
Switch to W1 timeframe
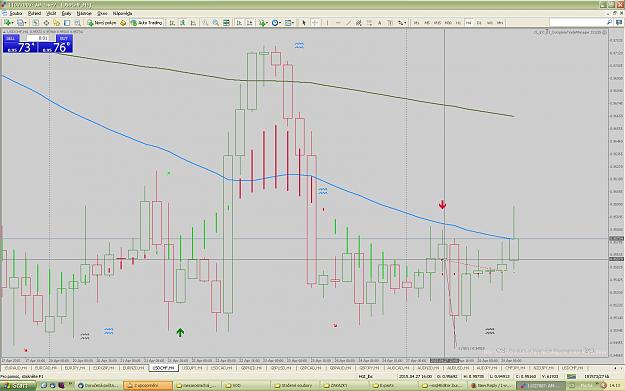click(x=490, y=23)
